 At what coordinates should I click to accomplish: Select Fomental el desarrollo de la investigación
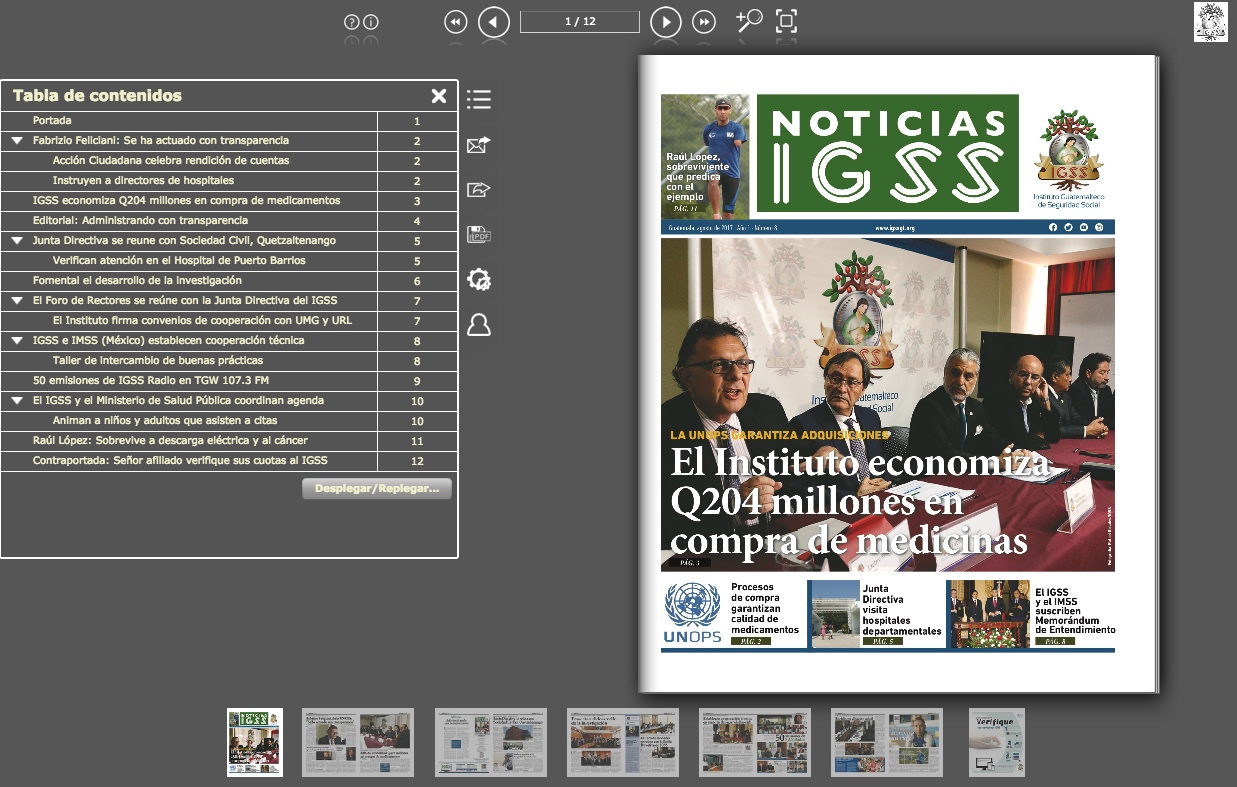point(137,281)
